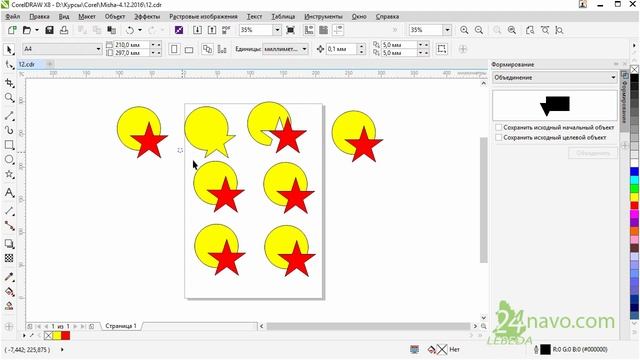Screen dimensions: 640x360
Task: Open the Объект menu
Action: pos(115,16)
